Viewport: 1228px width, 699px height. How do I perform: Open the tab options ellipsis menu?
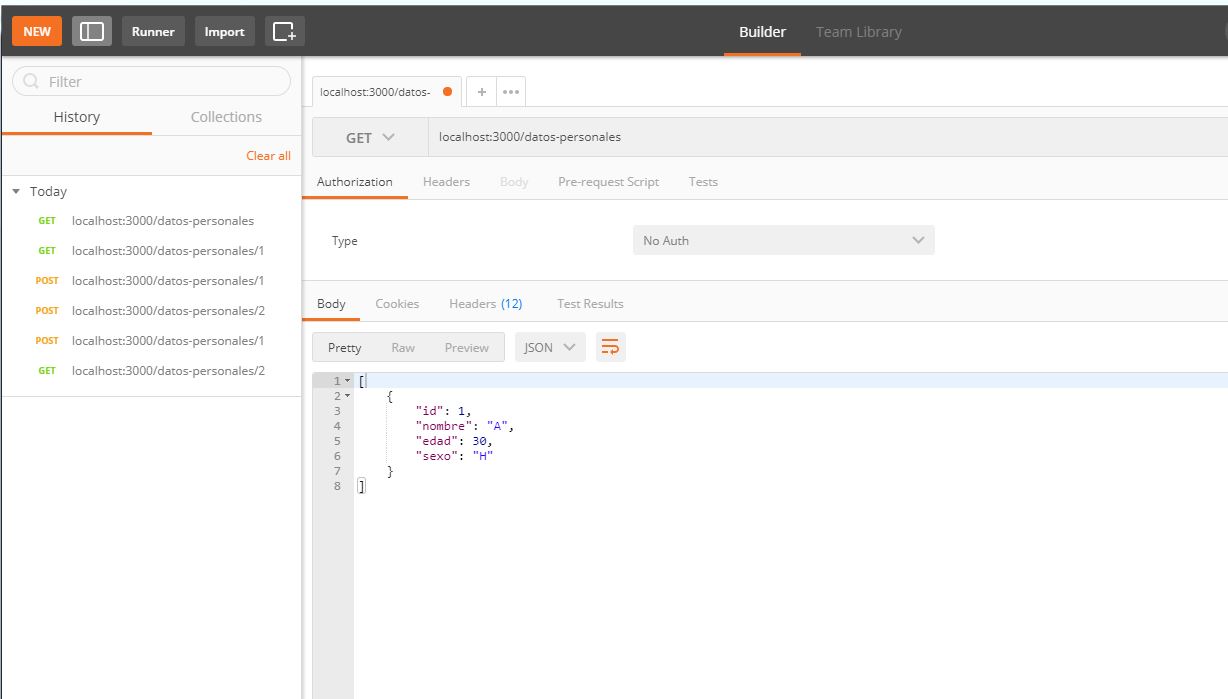pos(511,92)
